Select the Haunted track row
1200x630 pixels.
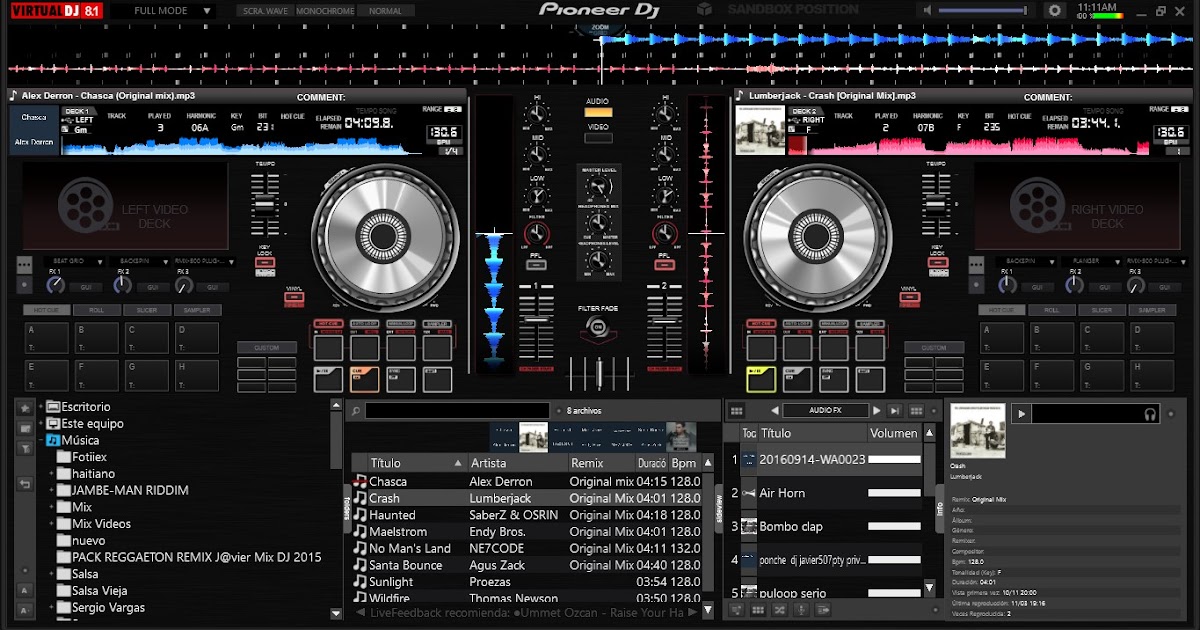526,515
